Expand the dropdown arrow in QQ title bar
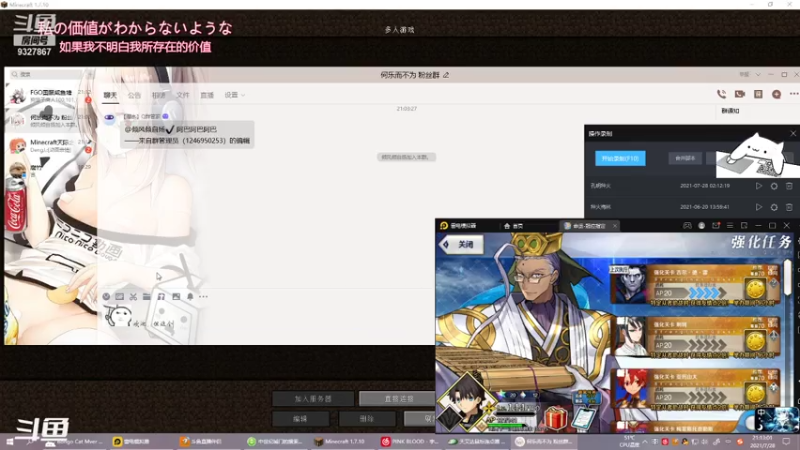This screenshot has width=800, height=450. coord(758,74)
